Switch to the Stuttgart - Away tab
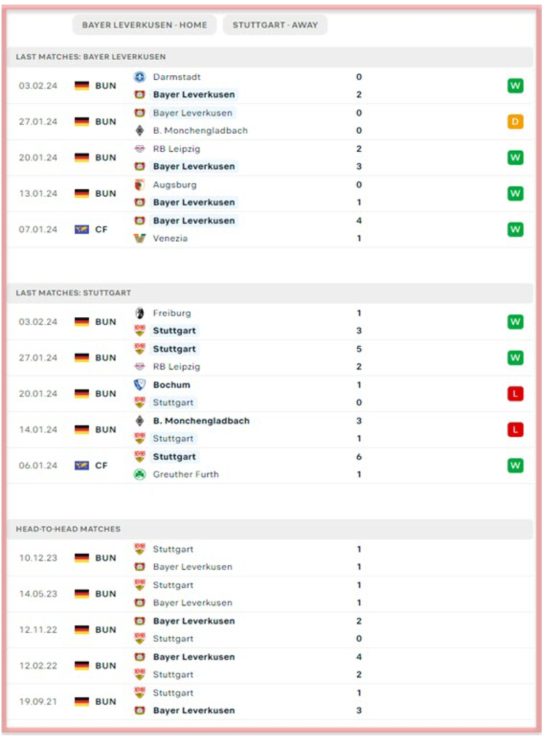This screenshot has width=550, height=739. (275, 25)
